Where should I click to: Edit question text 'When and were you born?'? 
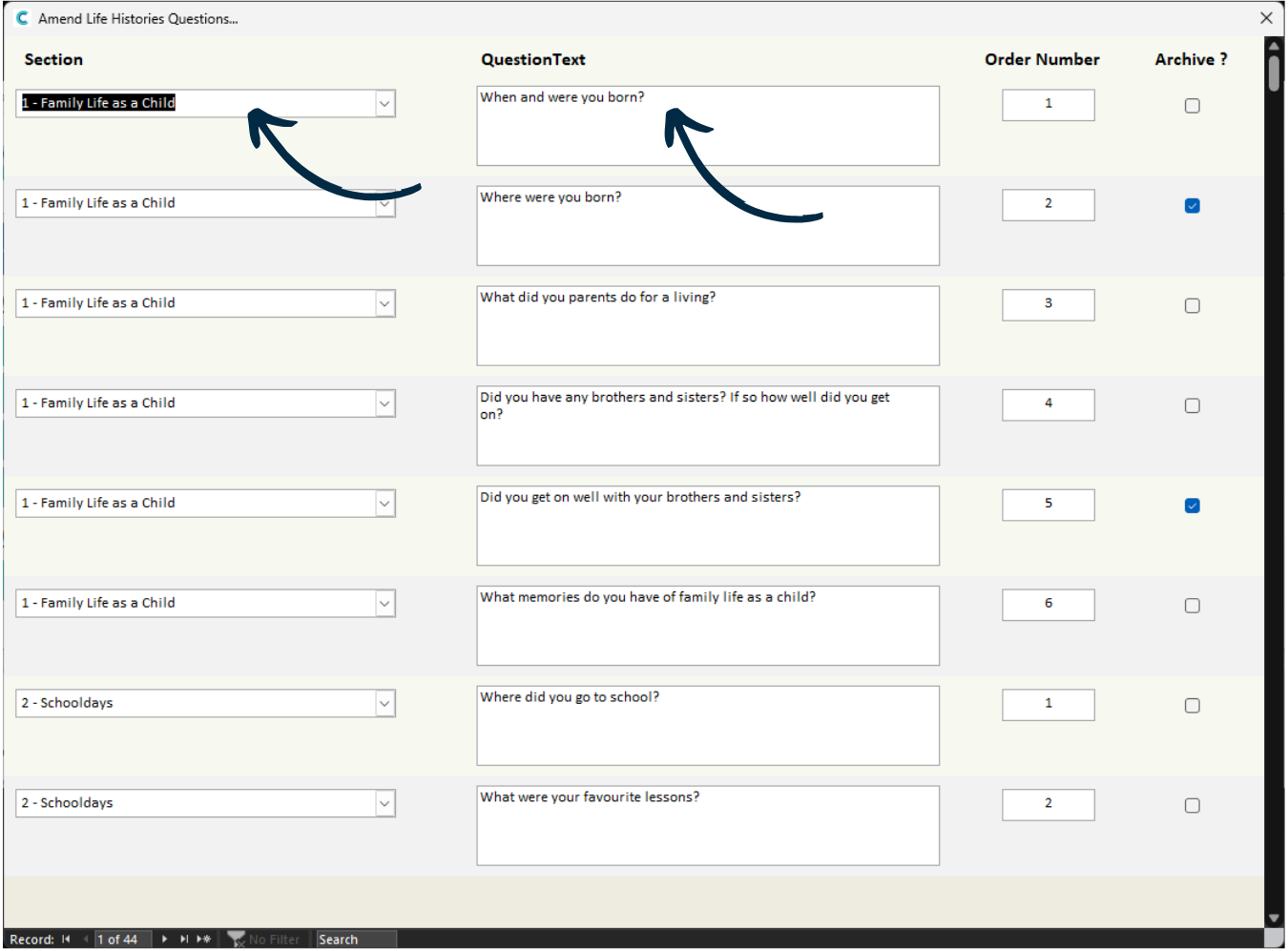pos(708,126)
